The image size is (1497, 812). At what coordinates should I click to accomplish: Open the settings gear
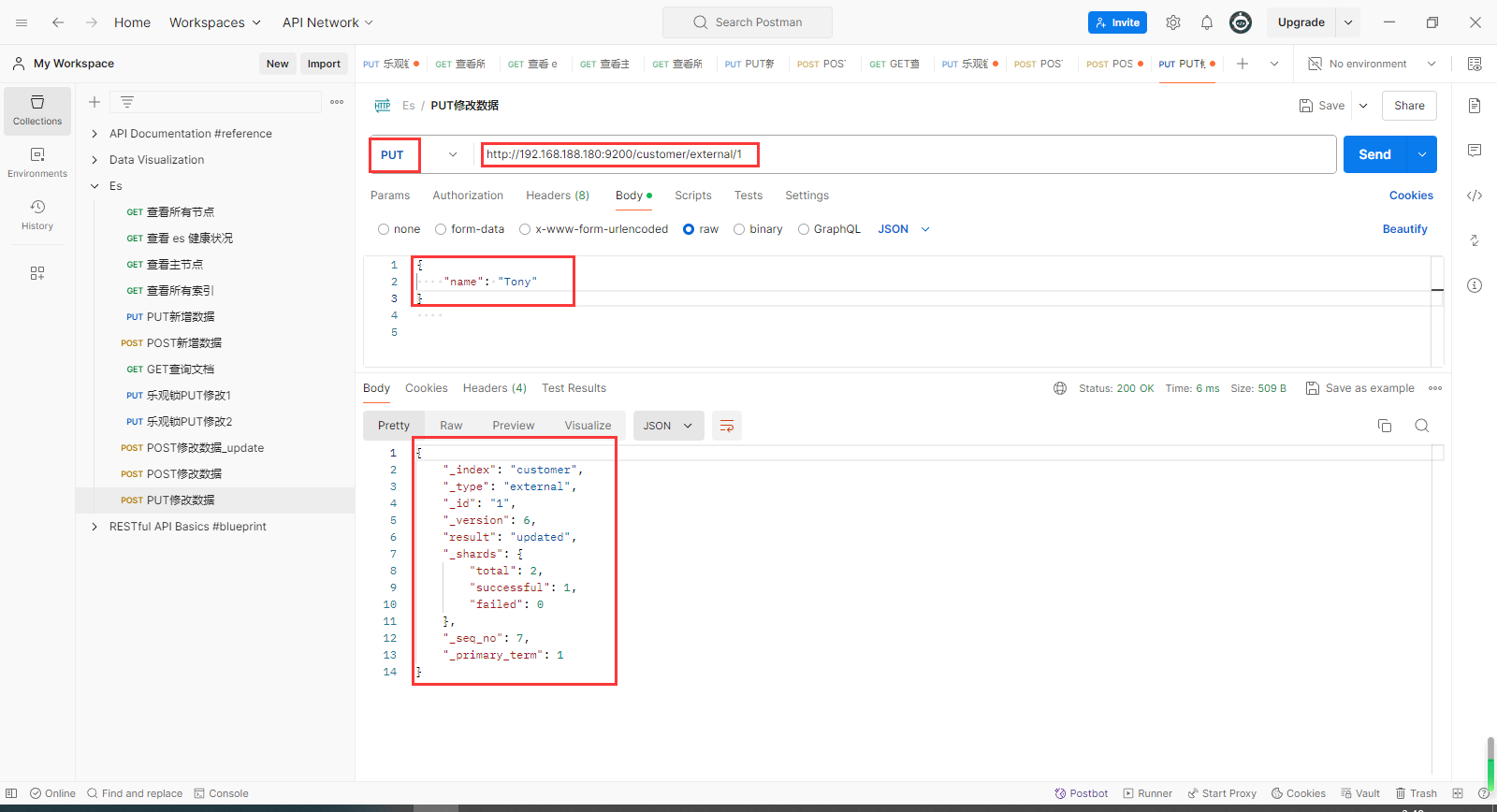(1173, 22)
